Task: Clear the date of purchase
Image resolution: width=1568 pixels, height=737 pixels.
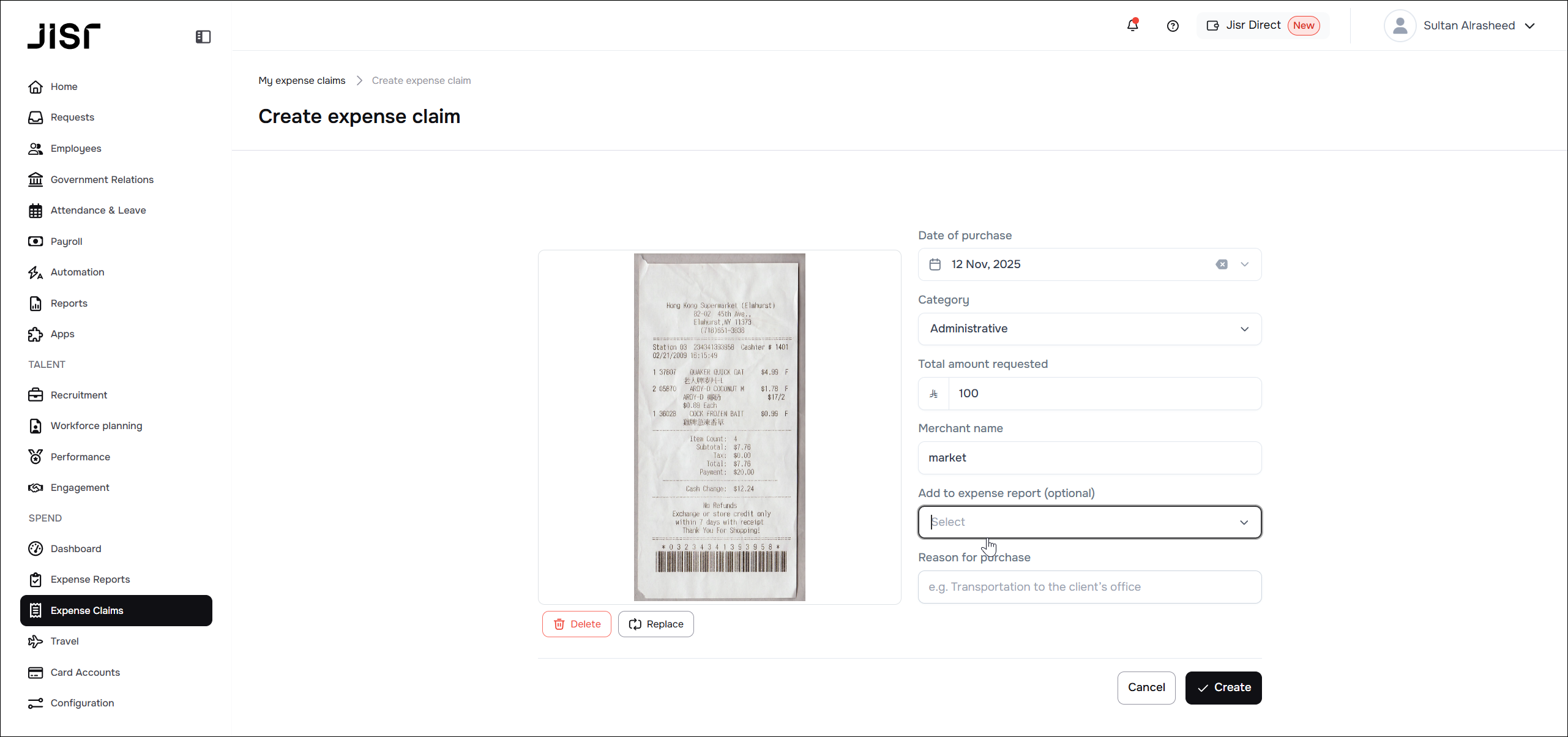Action: [1221, 264]
